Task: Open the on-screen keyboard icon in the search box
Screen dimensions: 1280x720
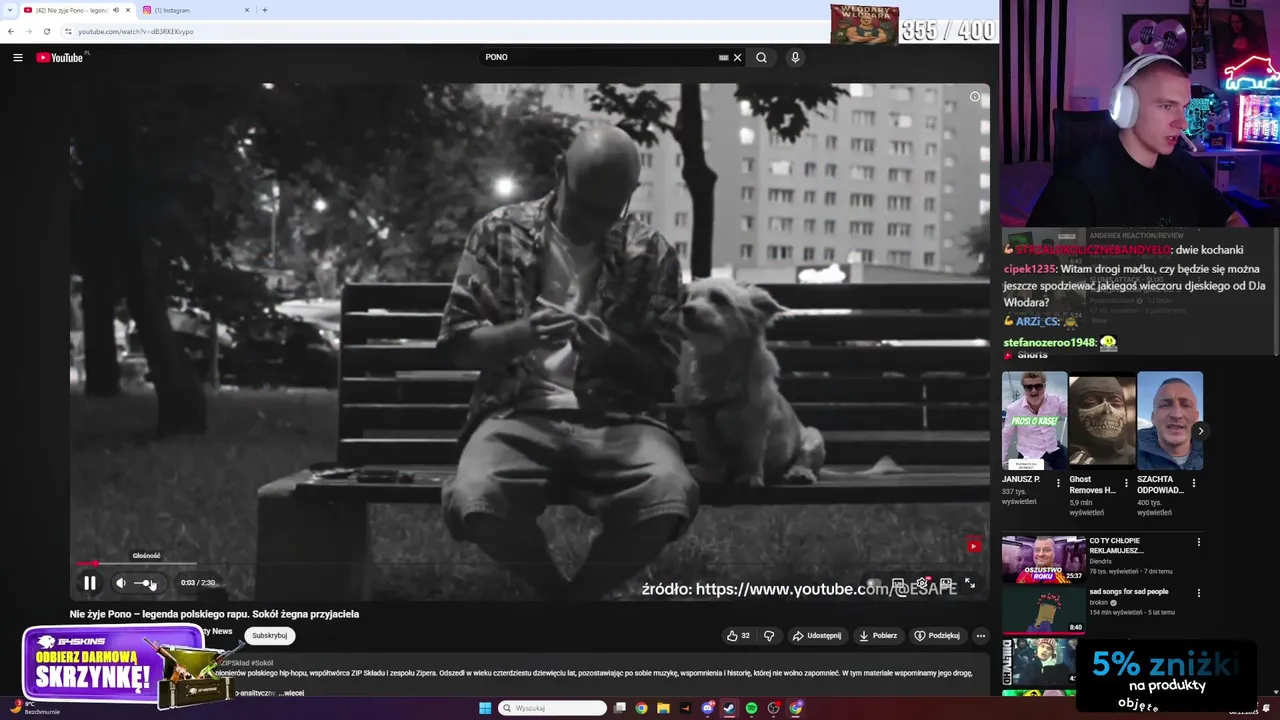Action: tap(723, 57)
